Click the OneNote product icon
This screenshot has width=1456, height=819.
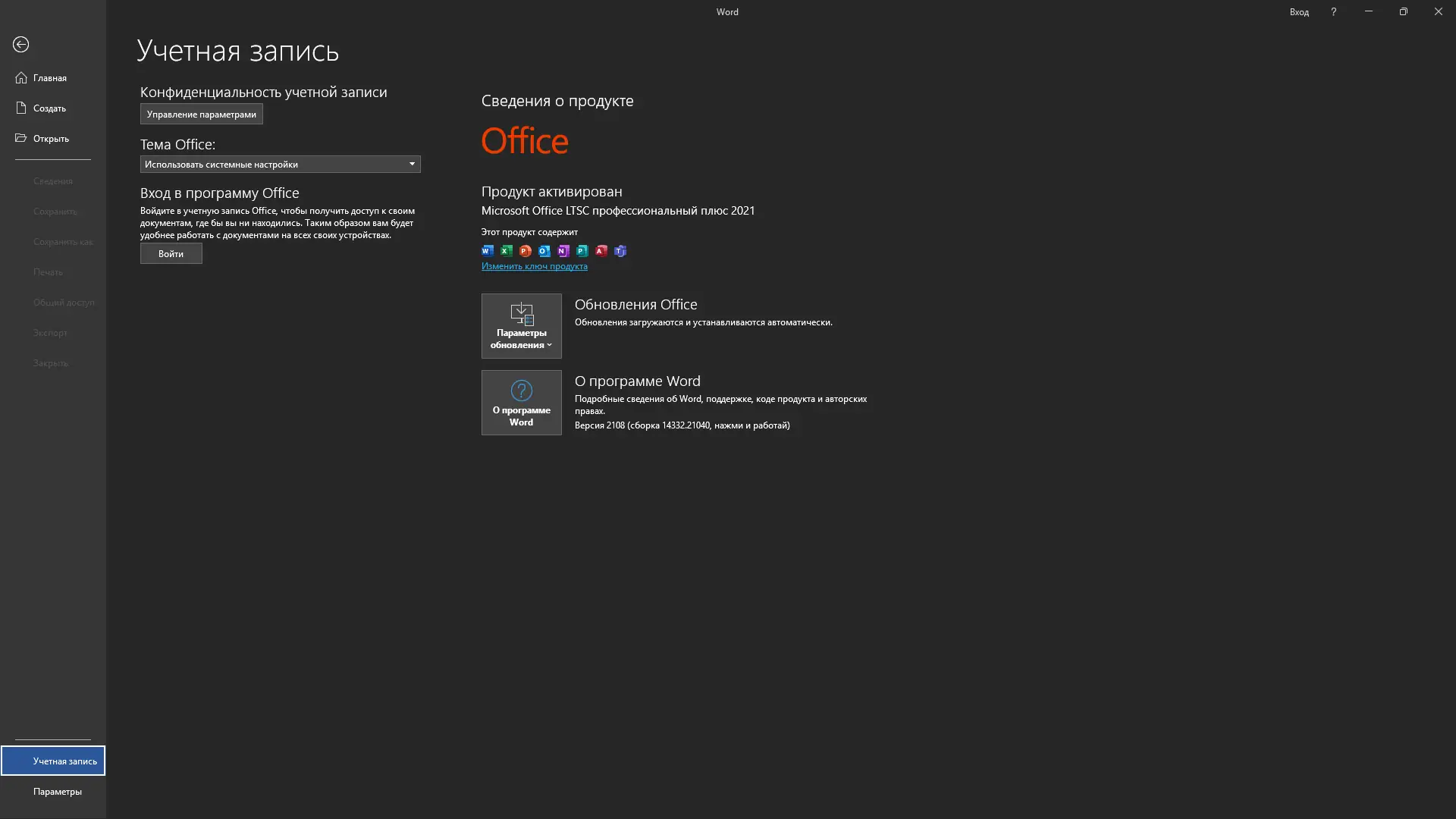click(563, 251)
